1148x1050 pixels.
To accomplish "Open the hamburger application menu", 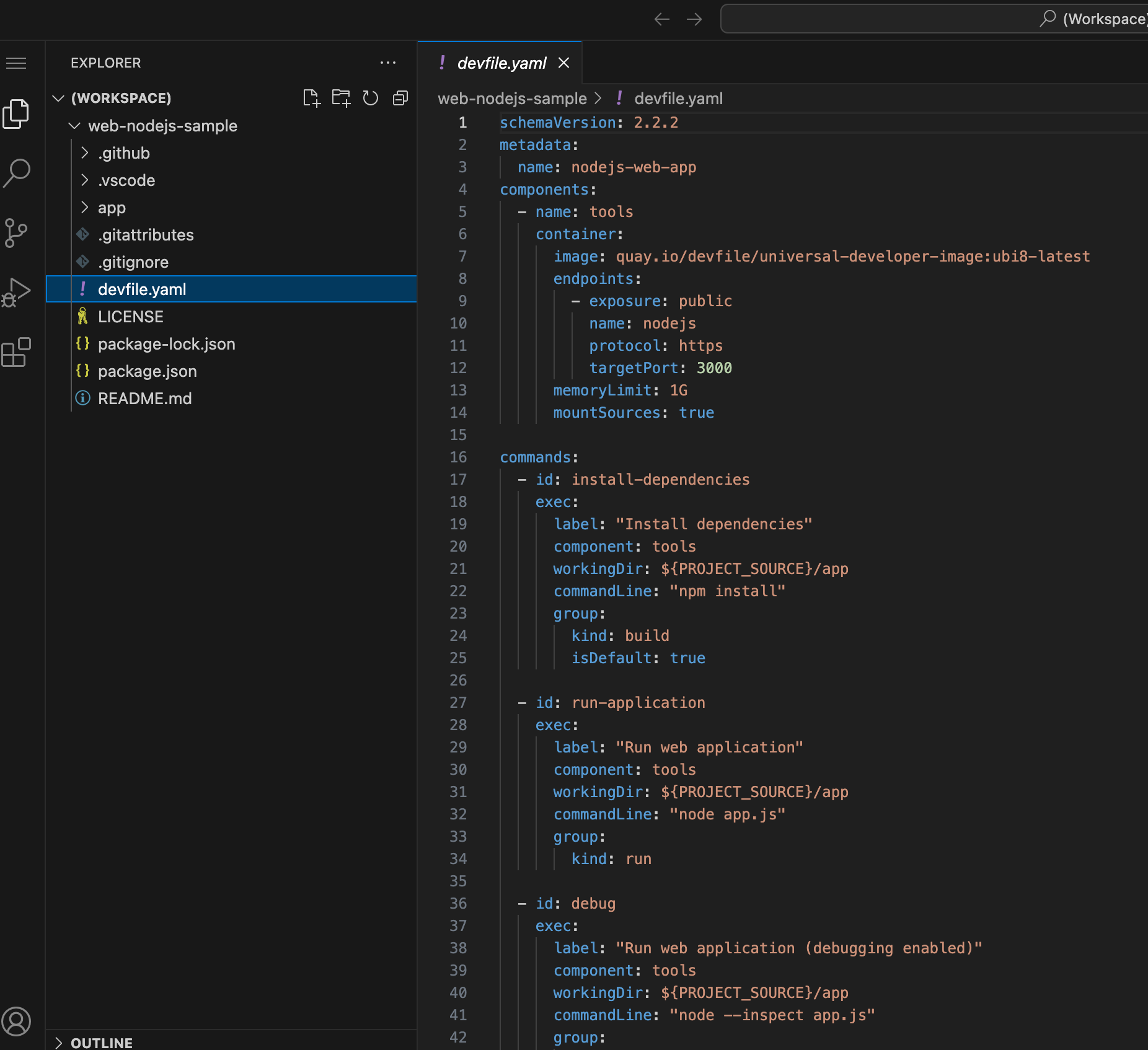I will click(x=17, y=63).
